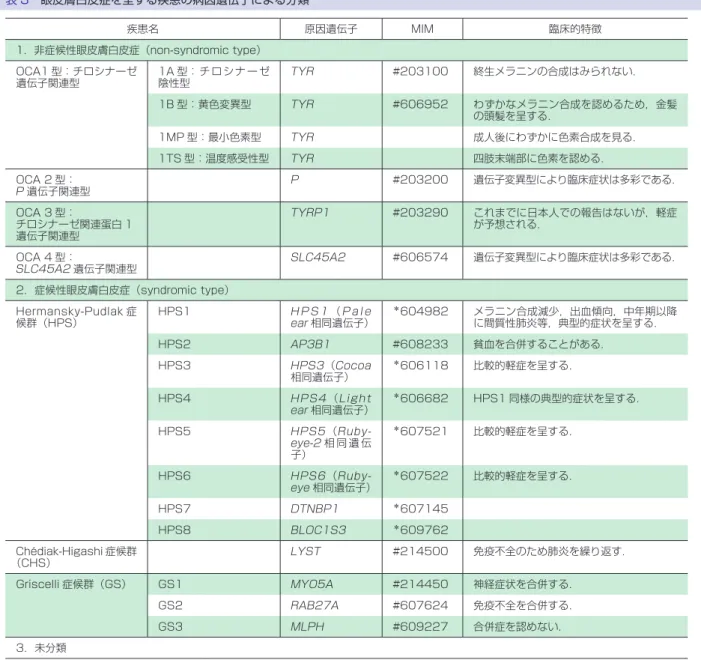Select the non-syndromic type section heading
Viewport: 701px width, 663px height.
(346, 50)
